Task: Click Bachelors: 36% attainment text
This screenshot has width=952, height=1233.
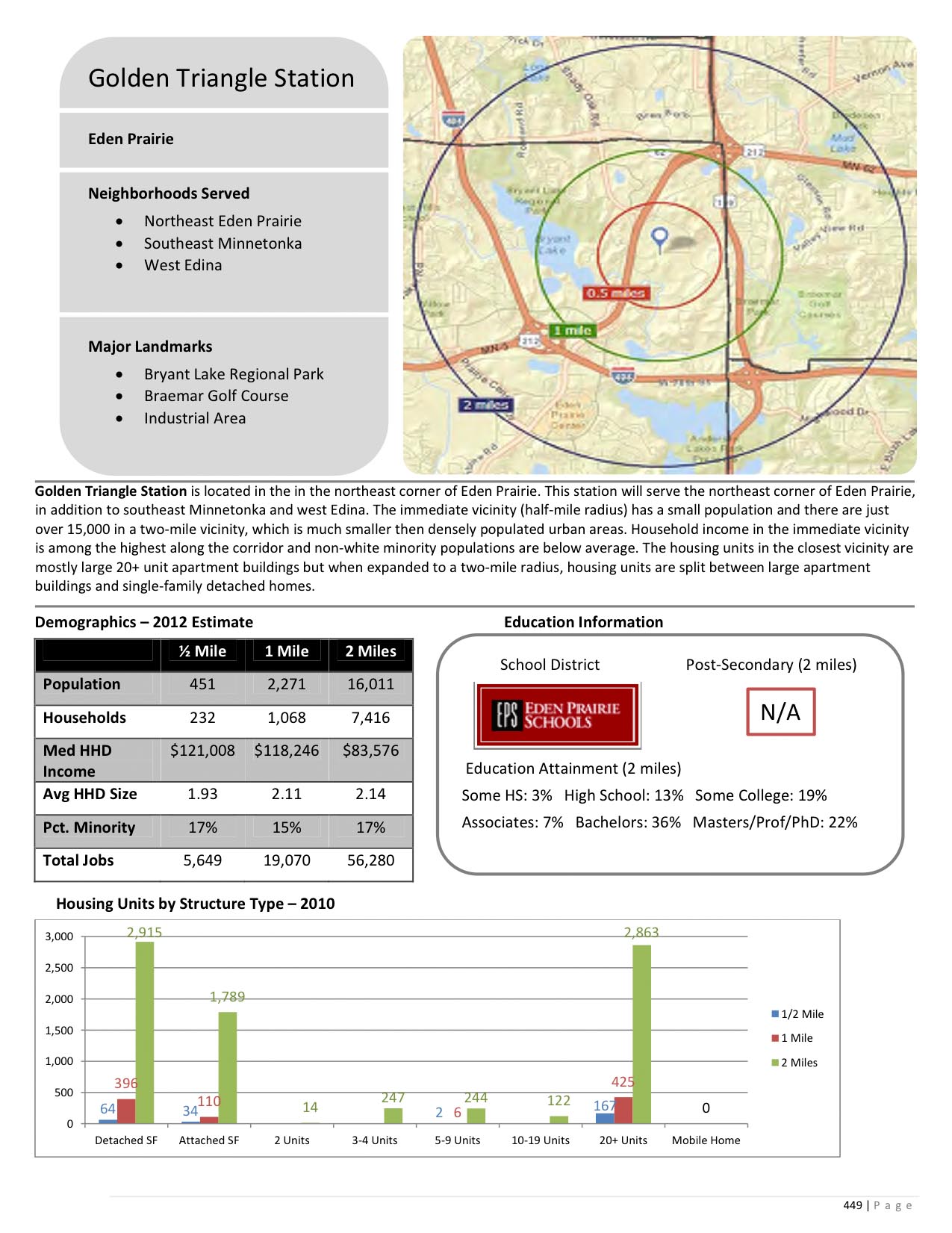Action: click(628, 822)
